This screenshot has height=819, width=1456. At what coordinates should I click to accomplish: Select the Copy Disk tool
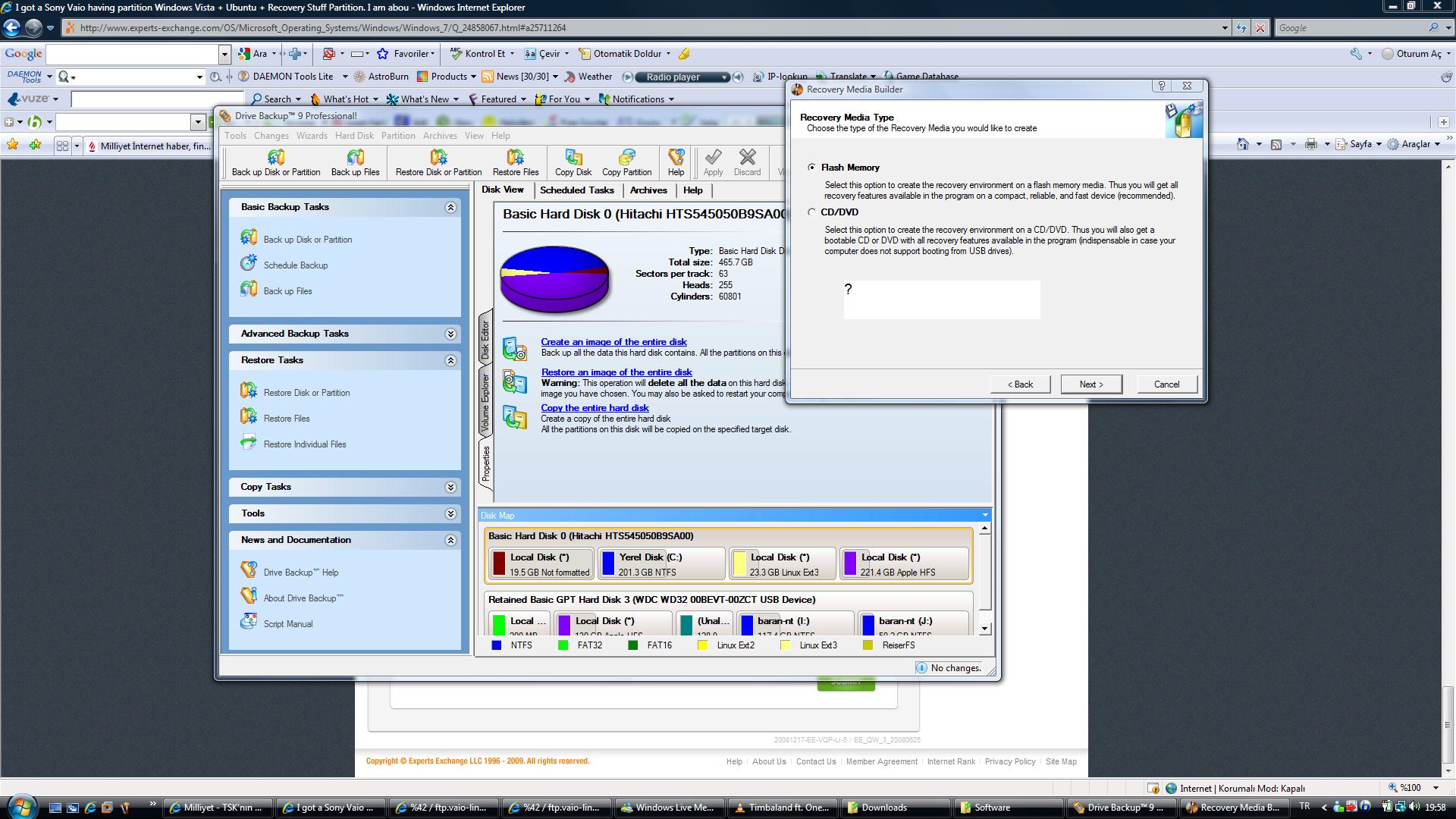pos(573,162)
